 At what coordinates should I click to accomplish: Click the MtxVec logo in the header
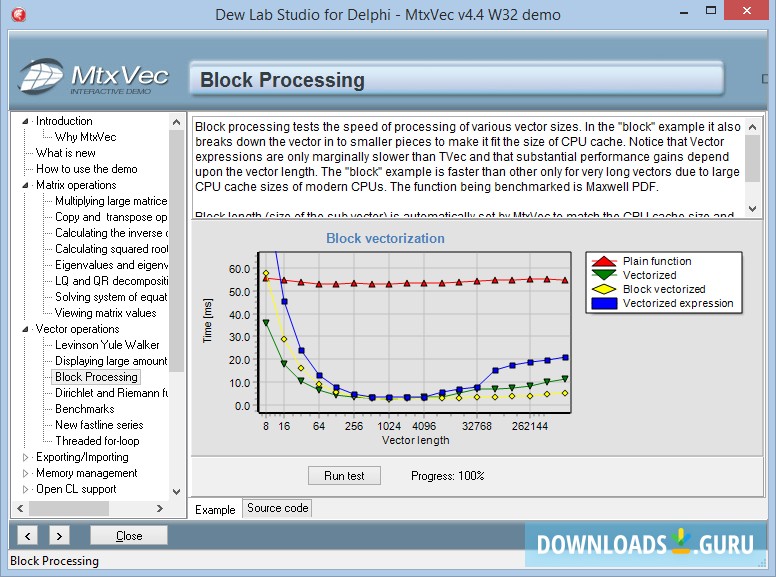(94, 76)
